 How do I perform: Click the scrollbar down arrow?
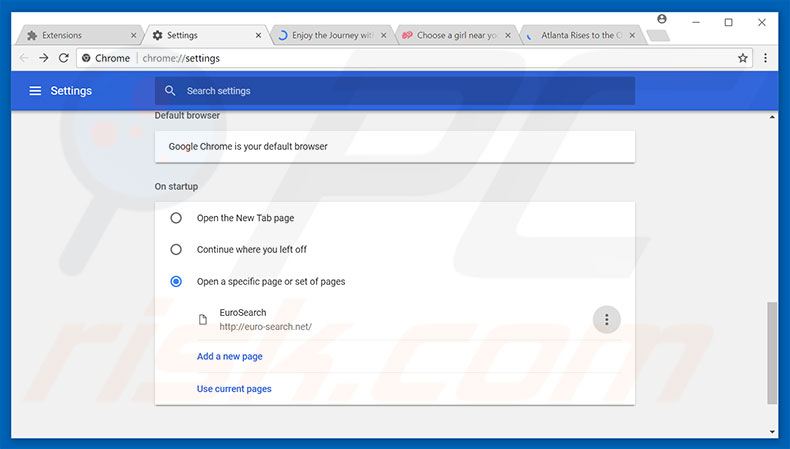coord(772,432)
